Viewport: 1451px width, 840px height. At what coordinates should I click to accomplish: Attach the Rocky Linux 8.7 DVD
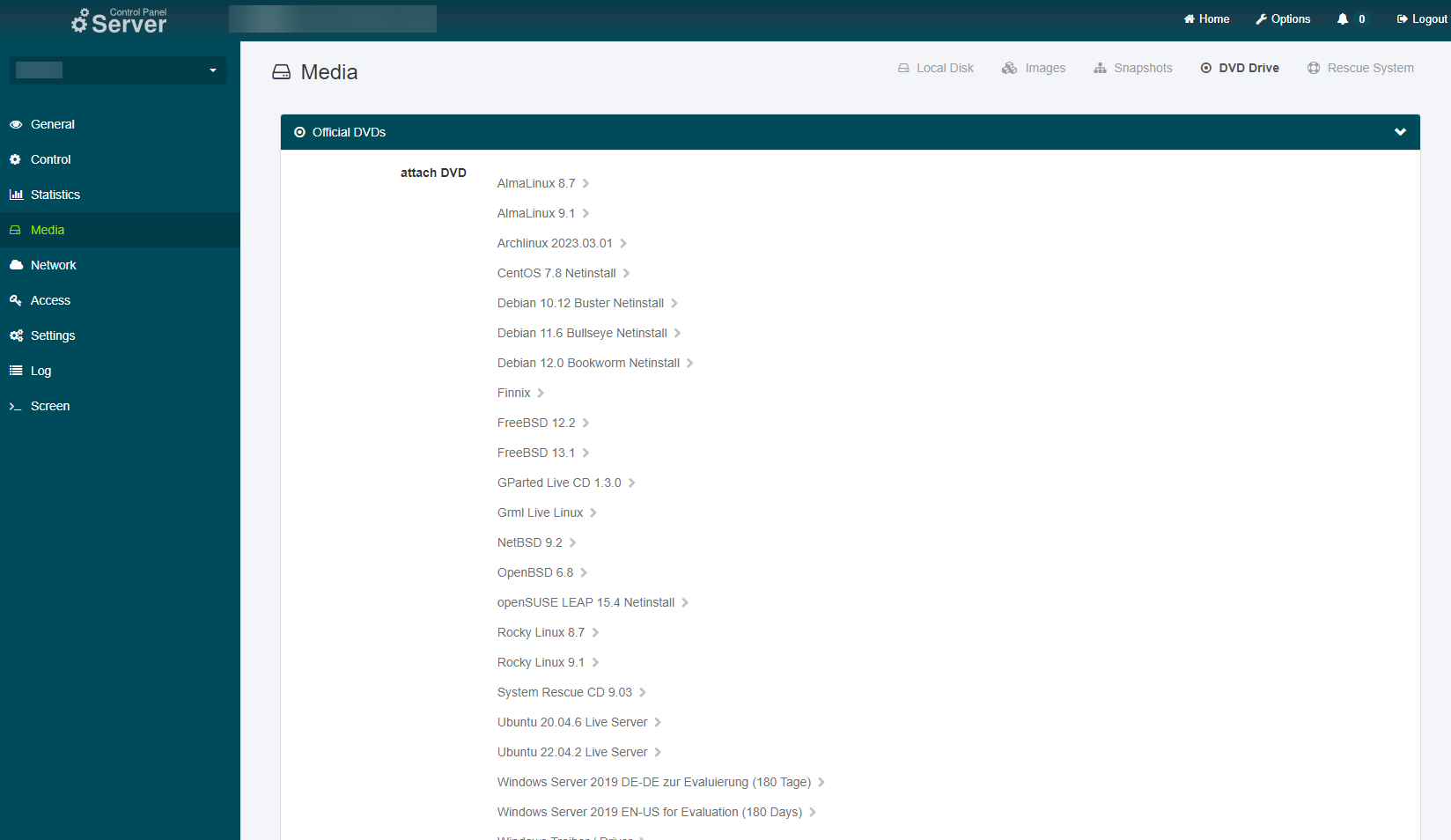pos(548,632)
